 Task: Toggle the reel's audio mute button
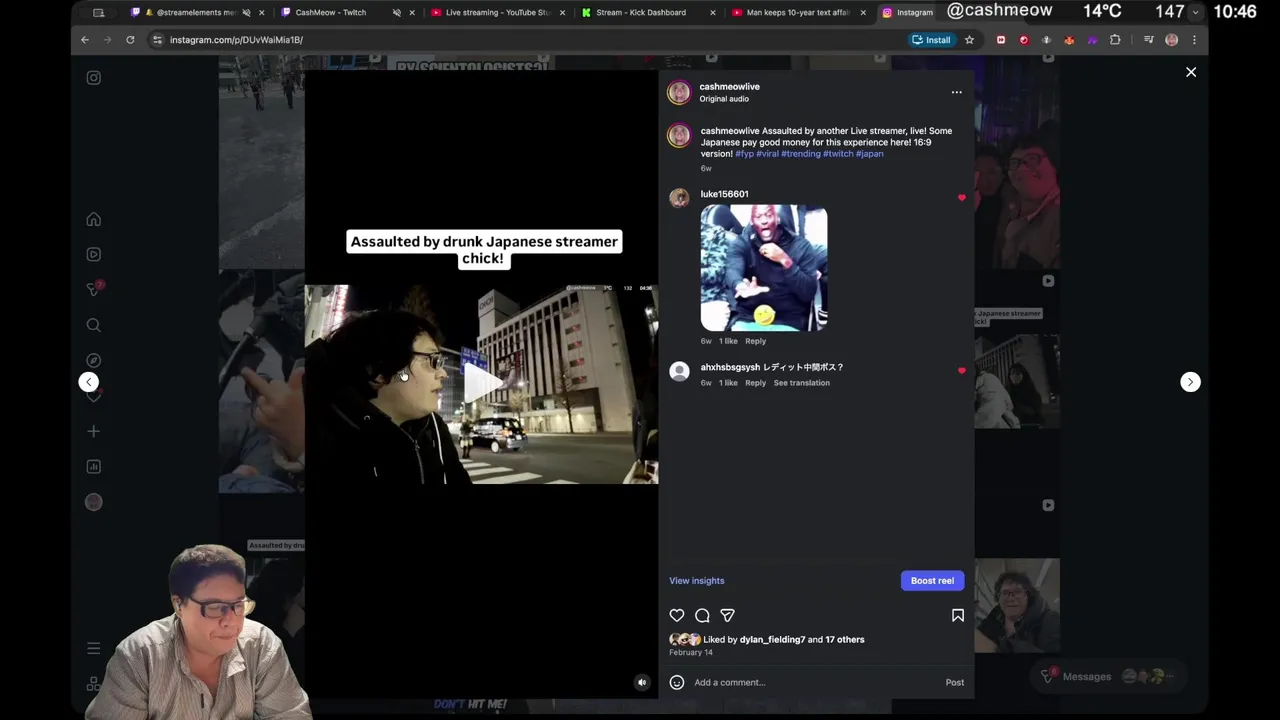pyautogui.click(x=642, y=682)
